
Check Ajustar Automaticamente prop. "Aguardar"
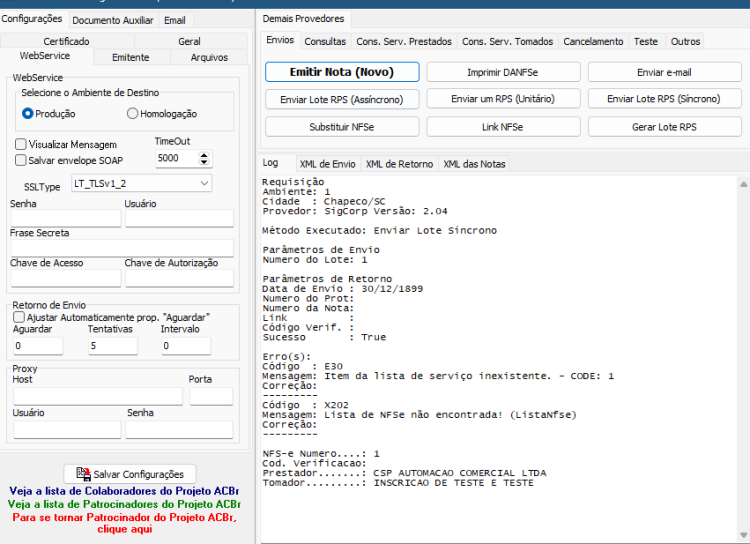pos(19,317)
